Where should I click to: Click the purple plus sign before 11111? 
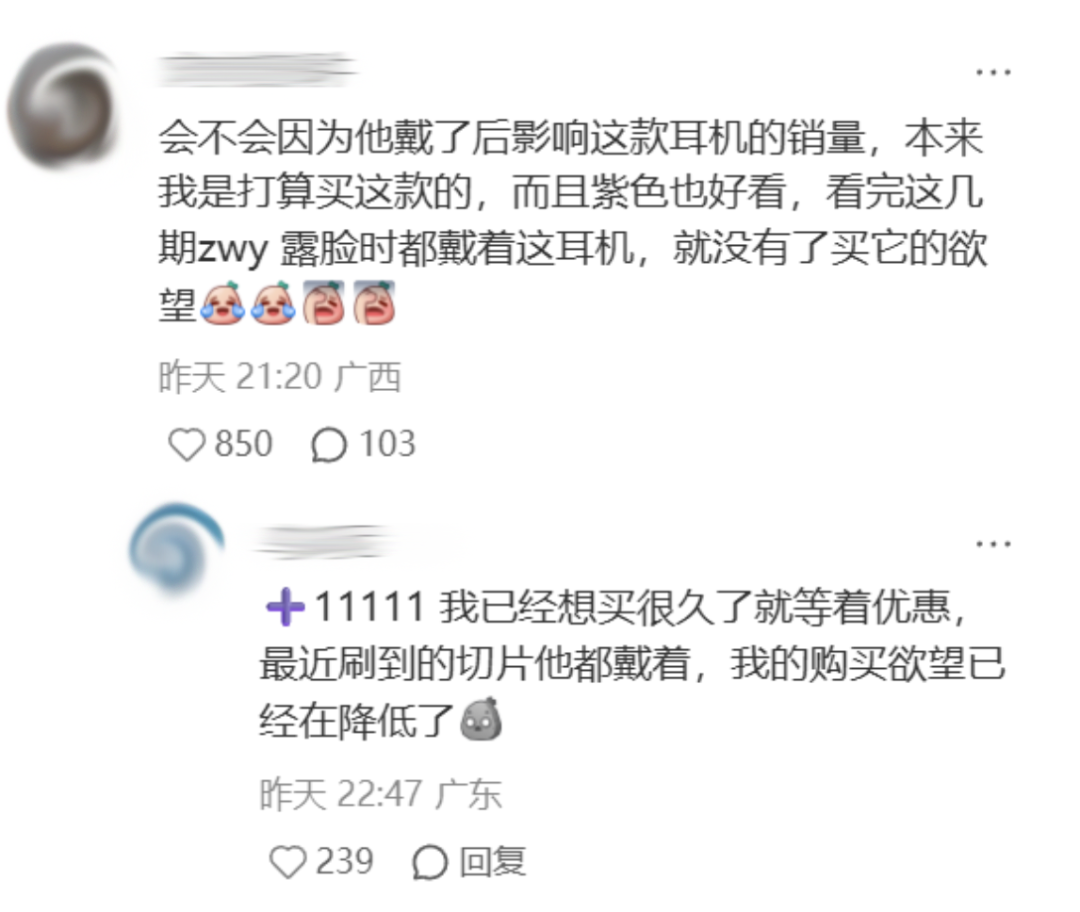coord(285,608)
